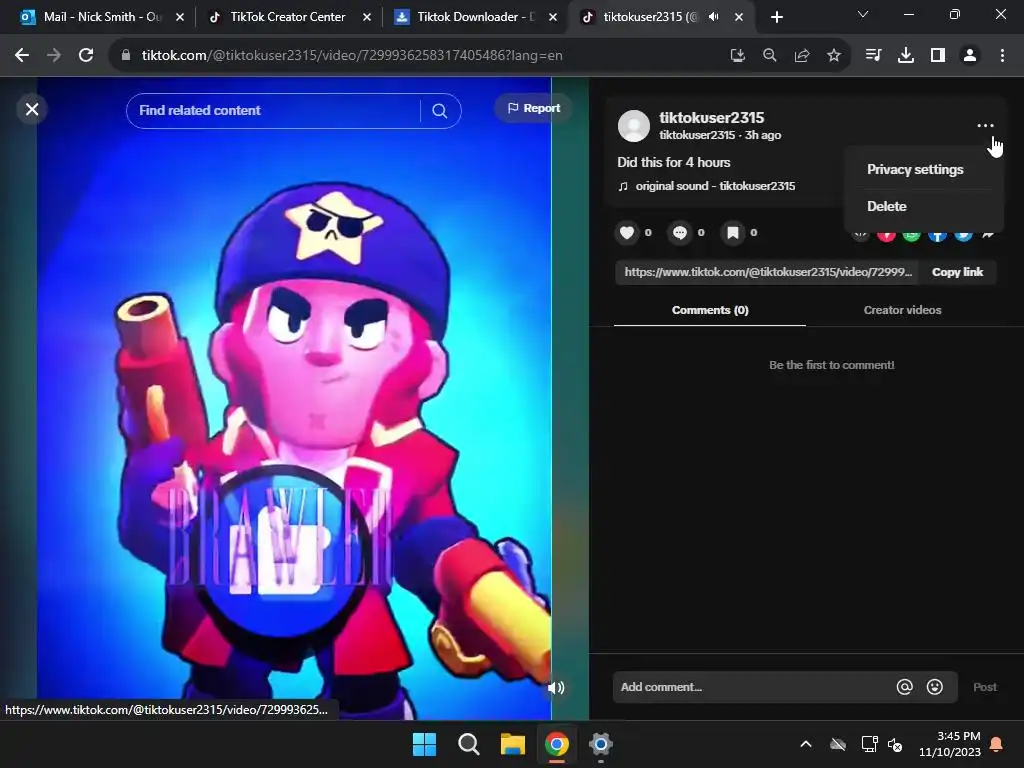Click the install app icon in address bar
Viewport: 1024px width, 768px height.
(737, 56)
